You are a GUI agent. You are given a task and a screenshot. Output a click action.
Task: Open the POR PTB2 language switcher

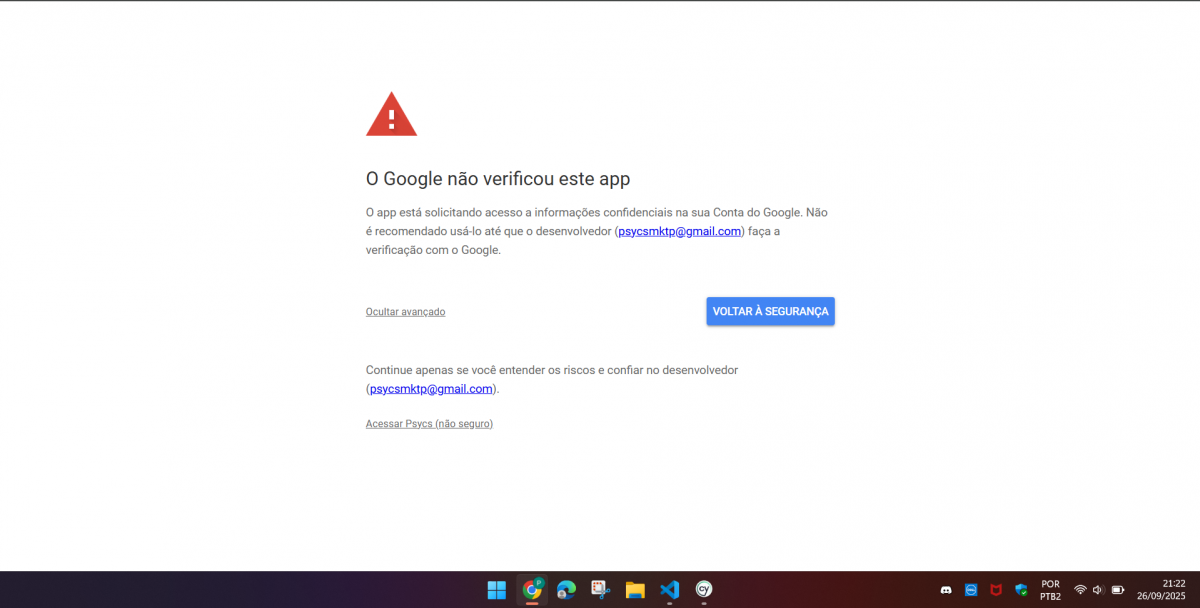click(1050, 590)
